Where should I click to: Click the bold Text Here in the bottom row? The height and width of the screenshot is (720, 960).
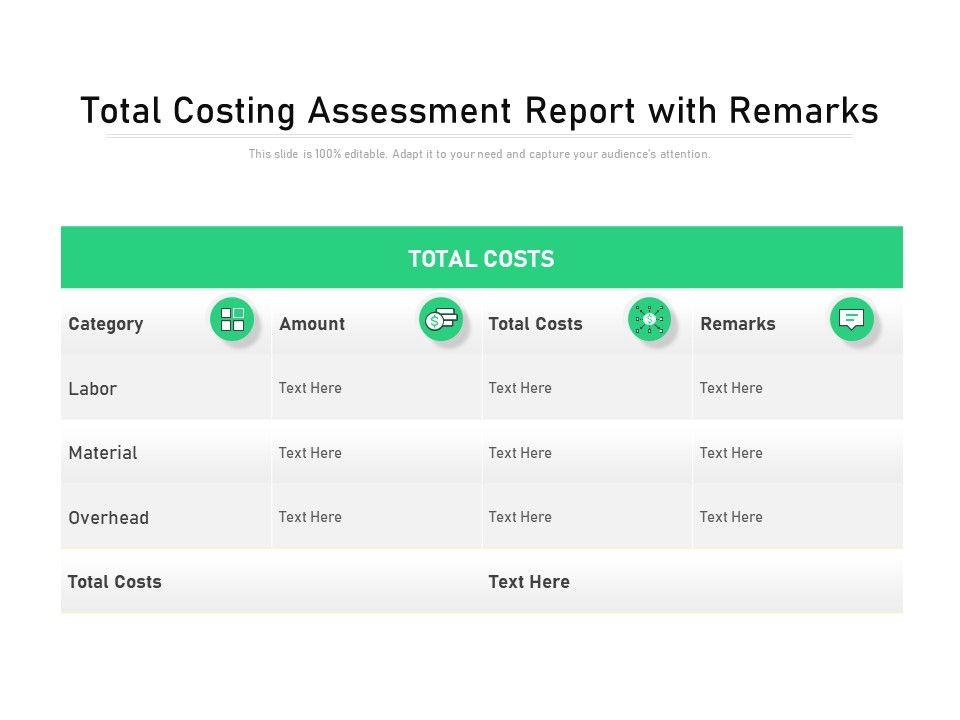pos(529,582)
